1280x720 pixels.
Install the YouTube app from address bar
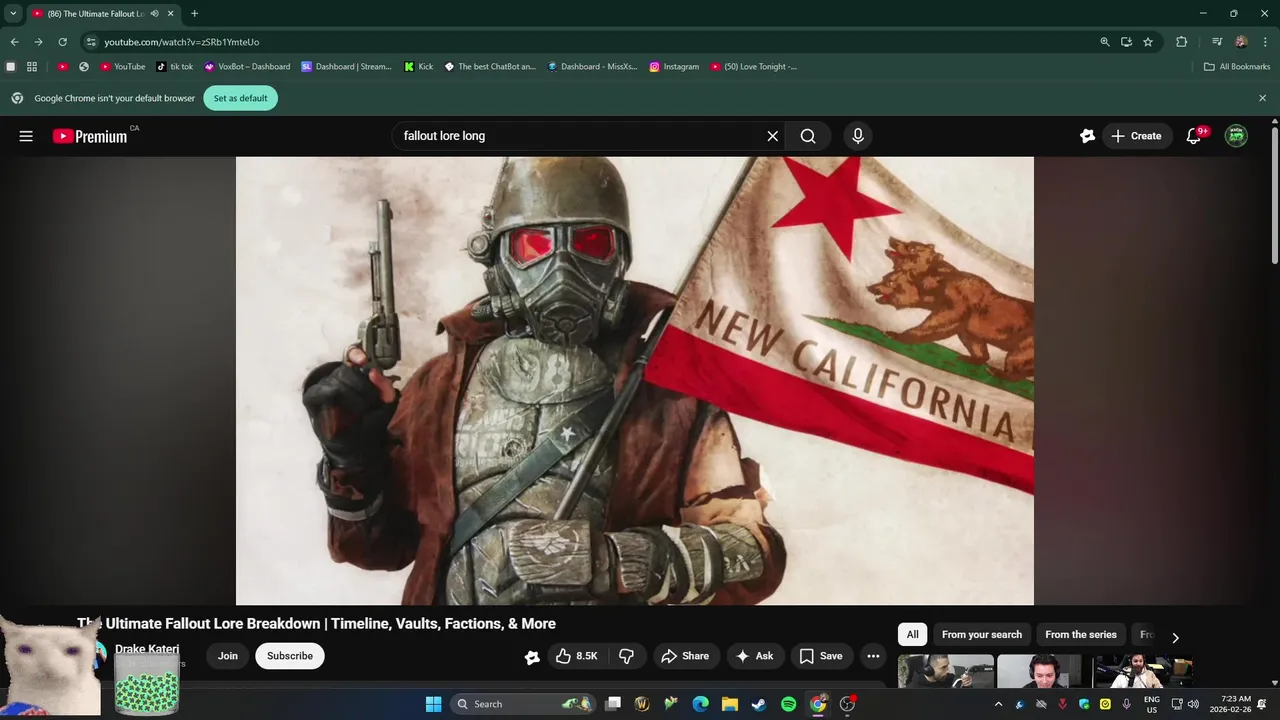coord(1126,42)
